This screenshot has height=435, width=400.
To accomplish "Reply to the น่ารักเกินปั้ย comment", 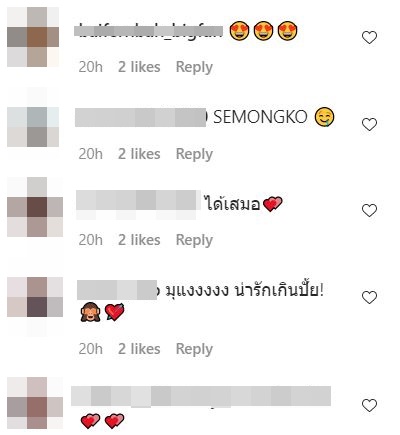I will [x=194, y=349].
